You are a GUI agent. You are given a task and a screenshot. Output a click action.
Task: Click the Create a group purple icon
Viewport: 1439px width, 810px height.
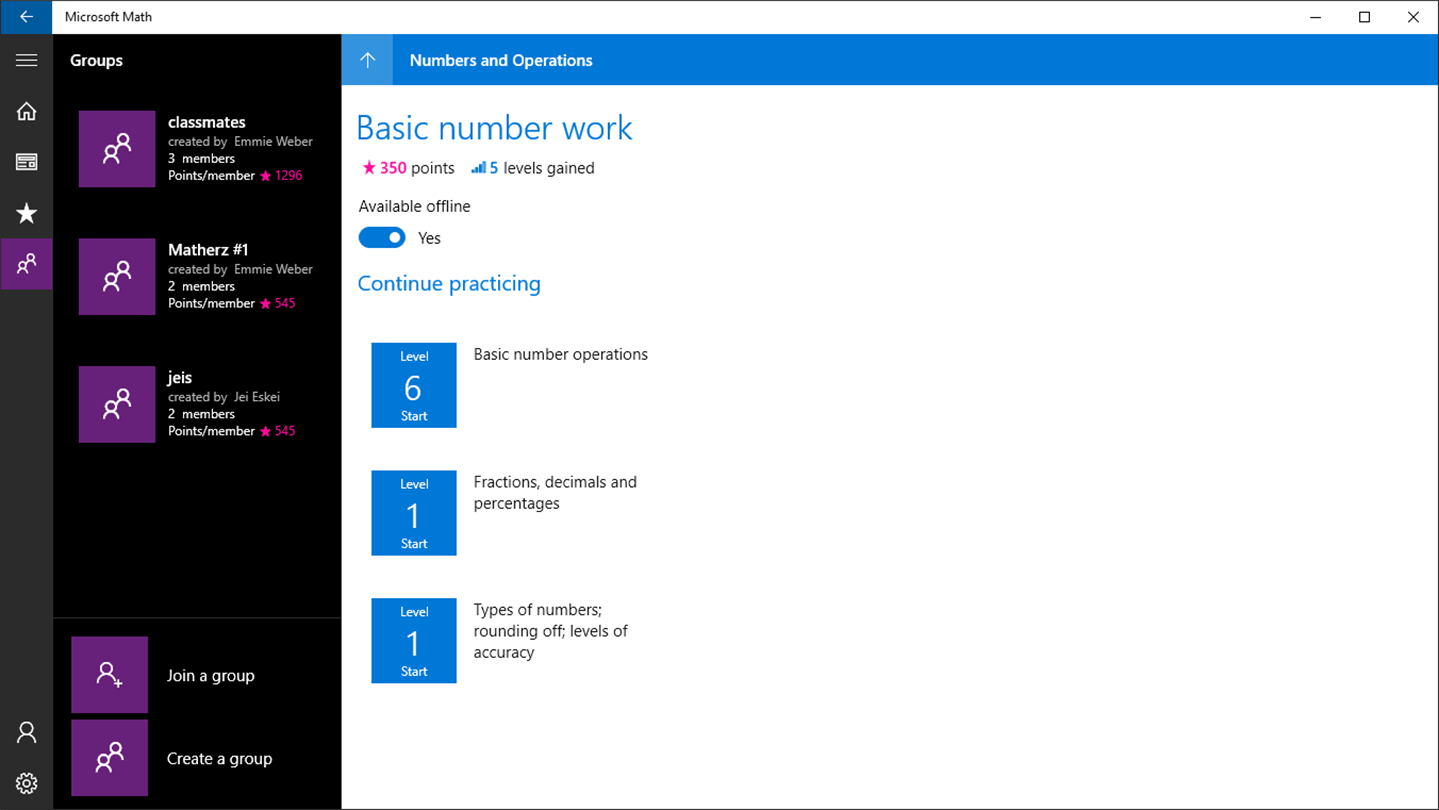[x=110, y=758]
